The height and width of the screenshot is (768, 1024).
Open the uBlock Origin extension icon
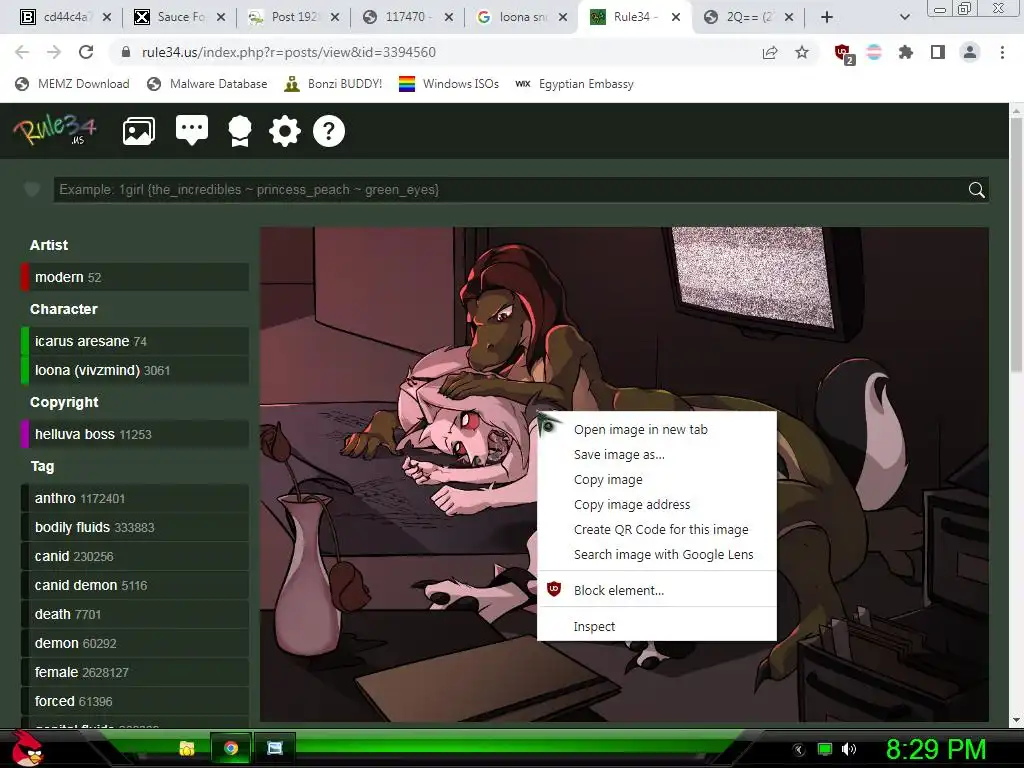843,53
